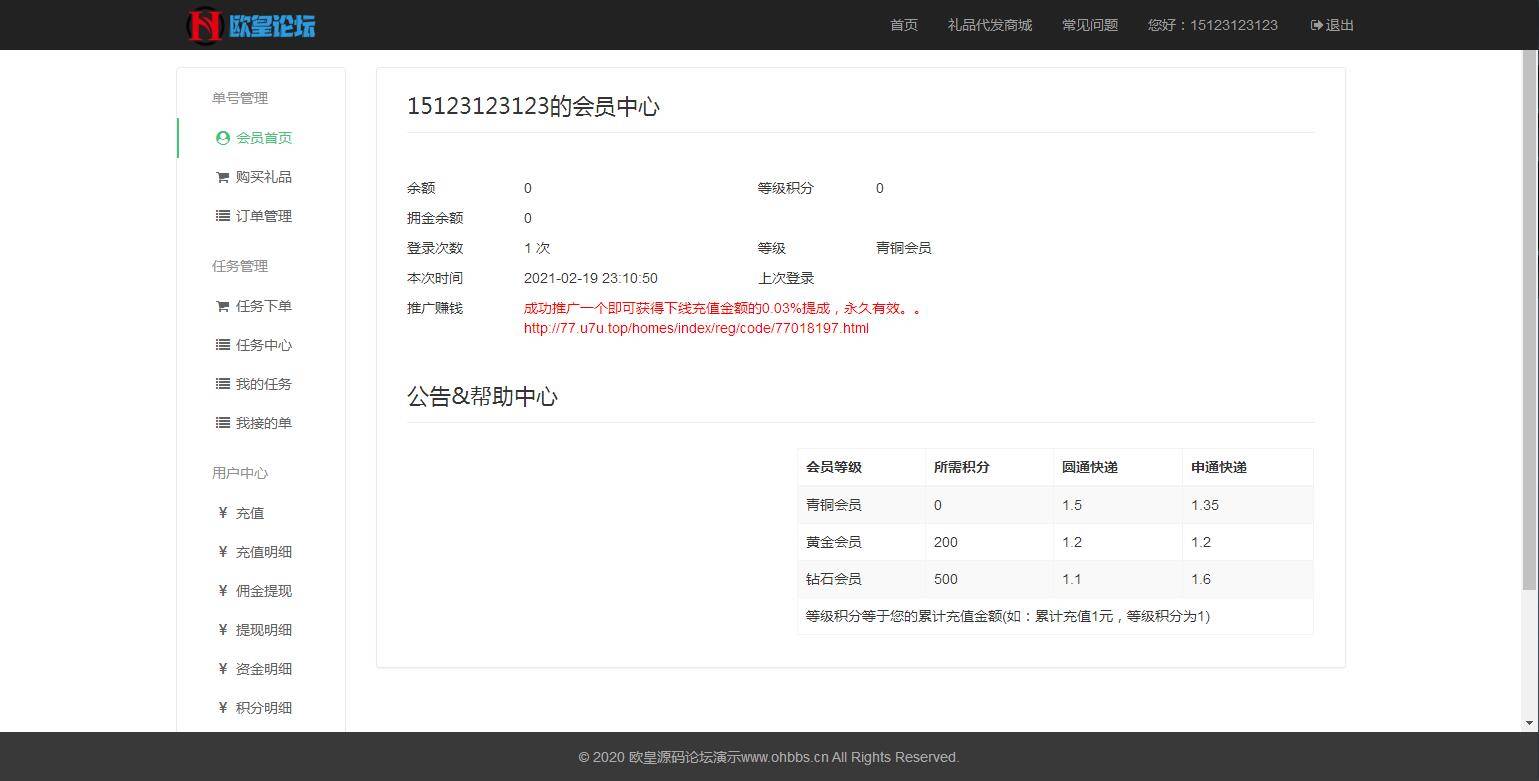Screen dimensions: 1539x781
Task: Select 资金明细 under 用户中心
Action: tap(264, 669)
